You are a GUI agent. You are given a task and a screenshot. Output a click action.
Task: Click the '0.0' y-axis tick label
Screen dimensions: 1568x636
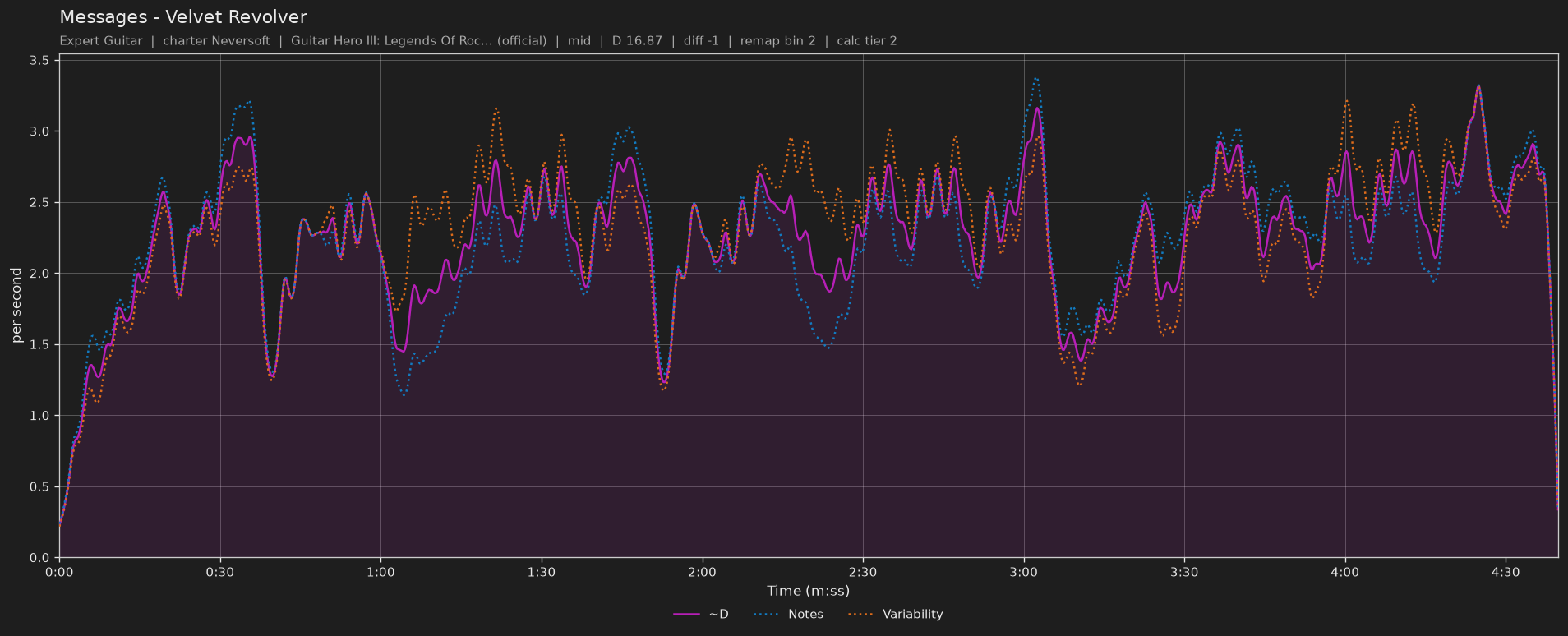tap(39, 558)
